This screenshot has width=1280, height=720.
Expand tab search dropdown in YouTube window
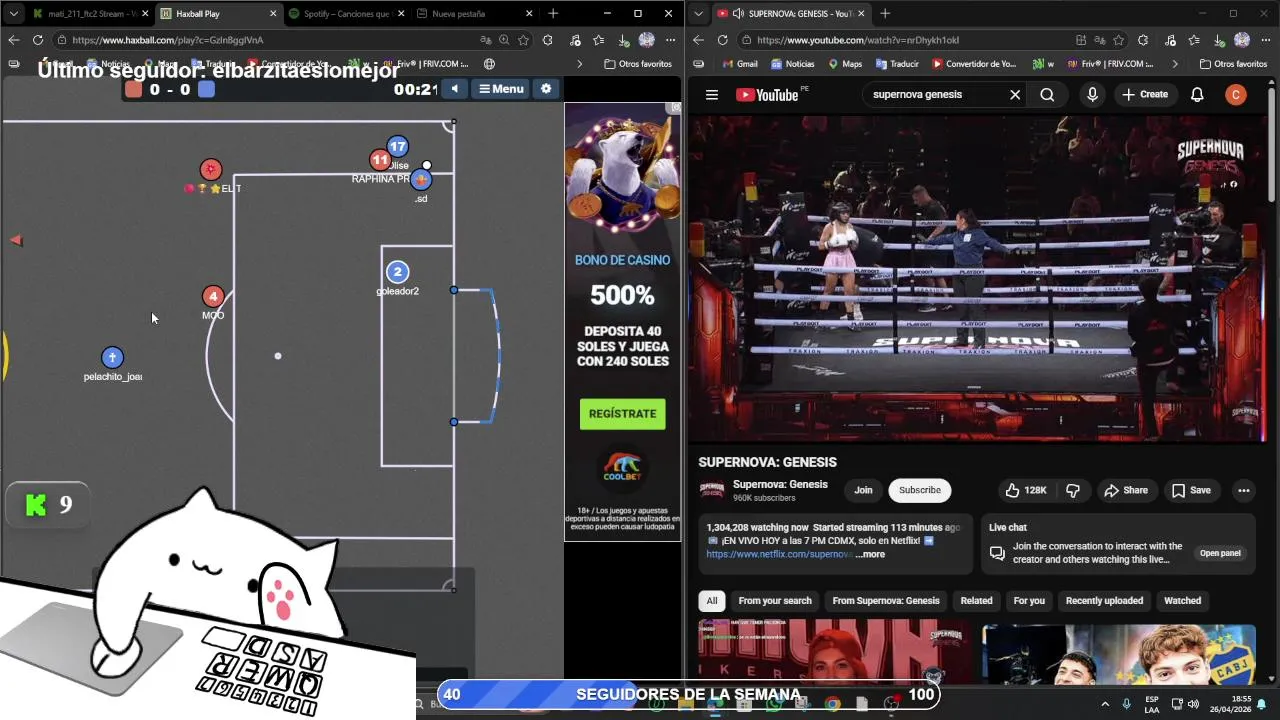point(698,14)
